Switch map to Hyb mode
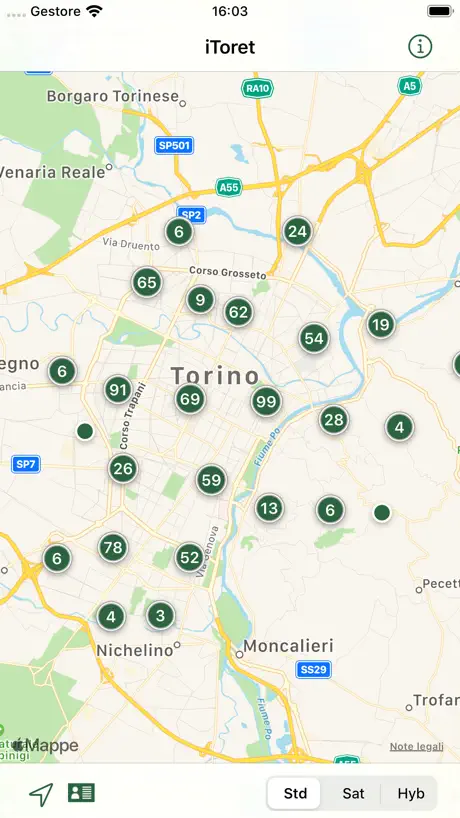Image resolution: width=460 pixels, height=818 pixels. [411, 793]
